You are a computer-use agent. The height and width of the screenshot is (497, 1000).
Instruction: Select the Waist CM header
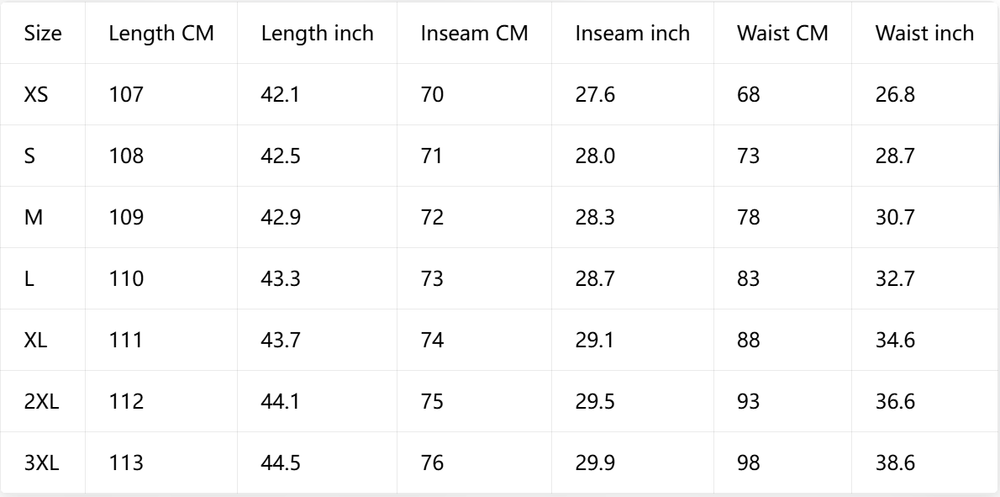pos(783,33)
